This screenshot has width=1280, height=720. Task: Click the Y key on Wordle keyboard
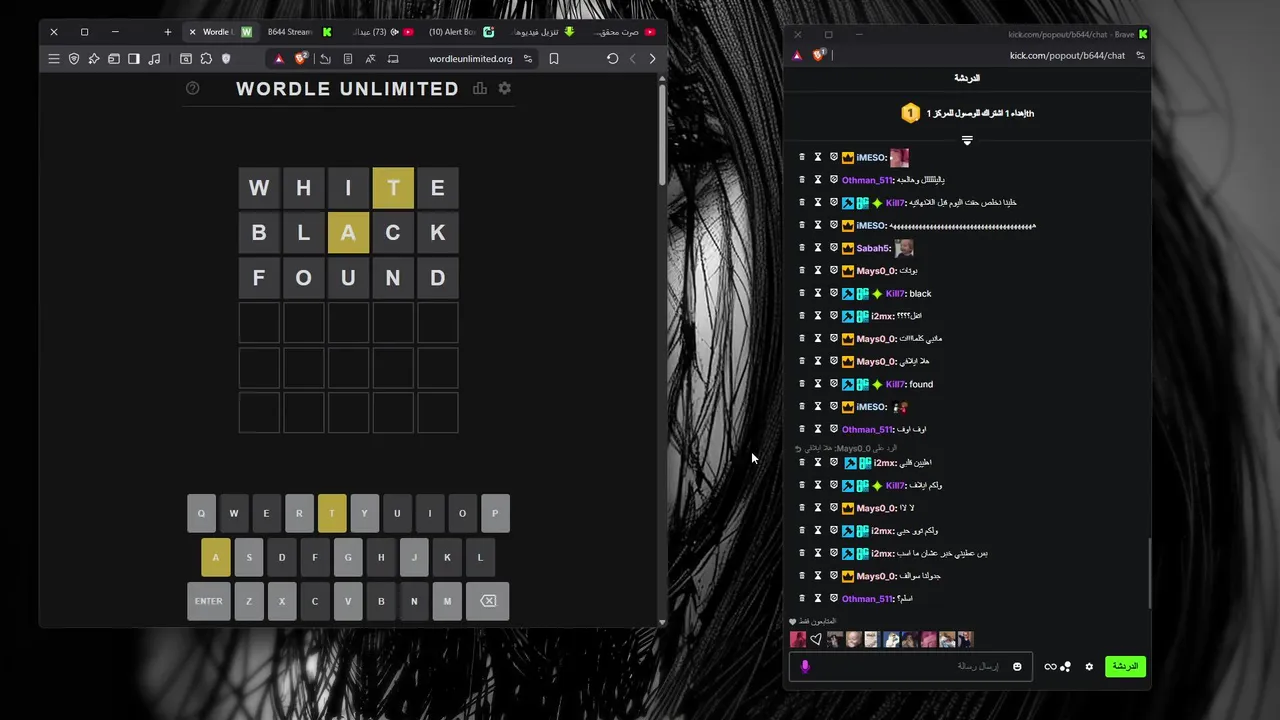pos(364,513)
